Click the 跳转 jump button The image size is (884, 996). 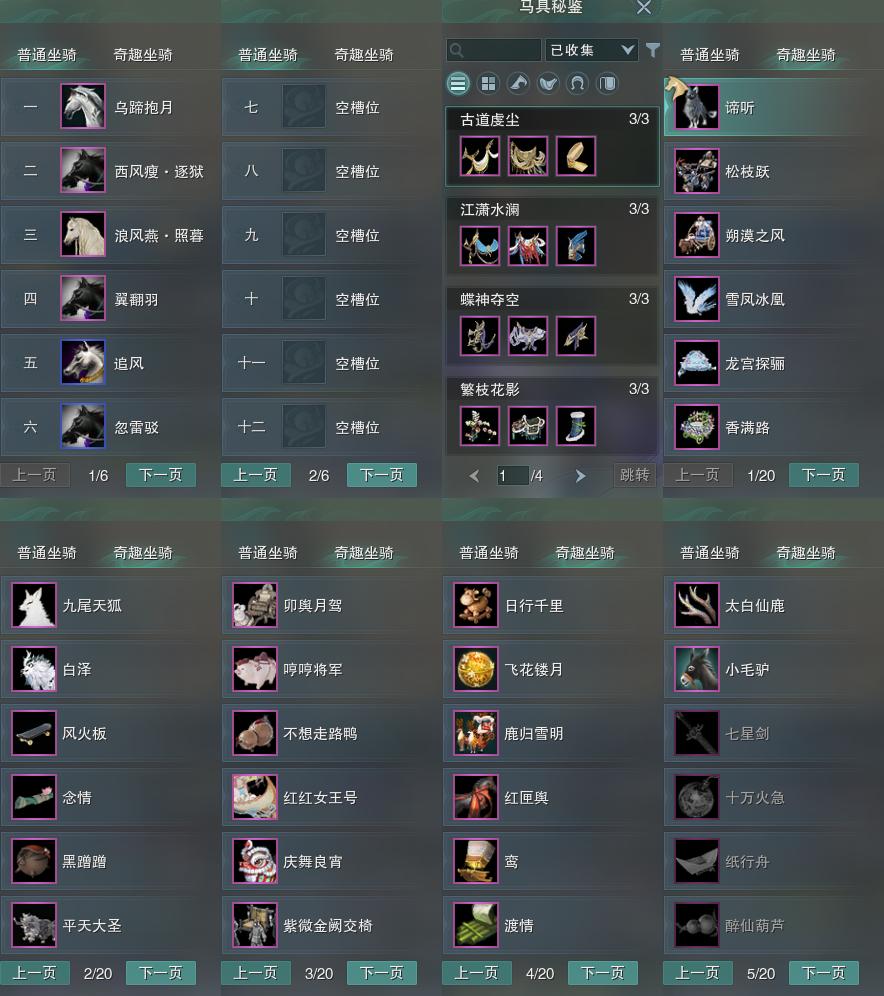[x=634, y=475]
